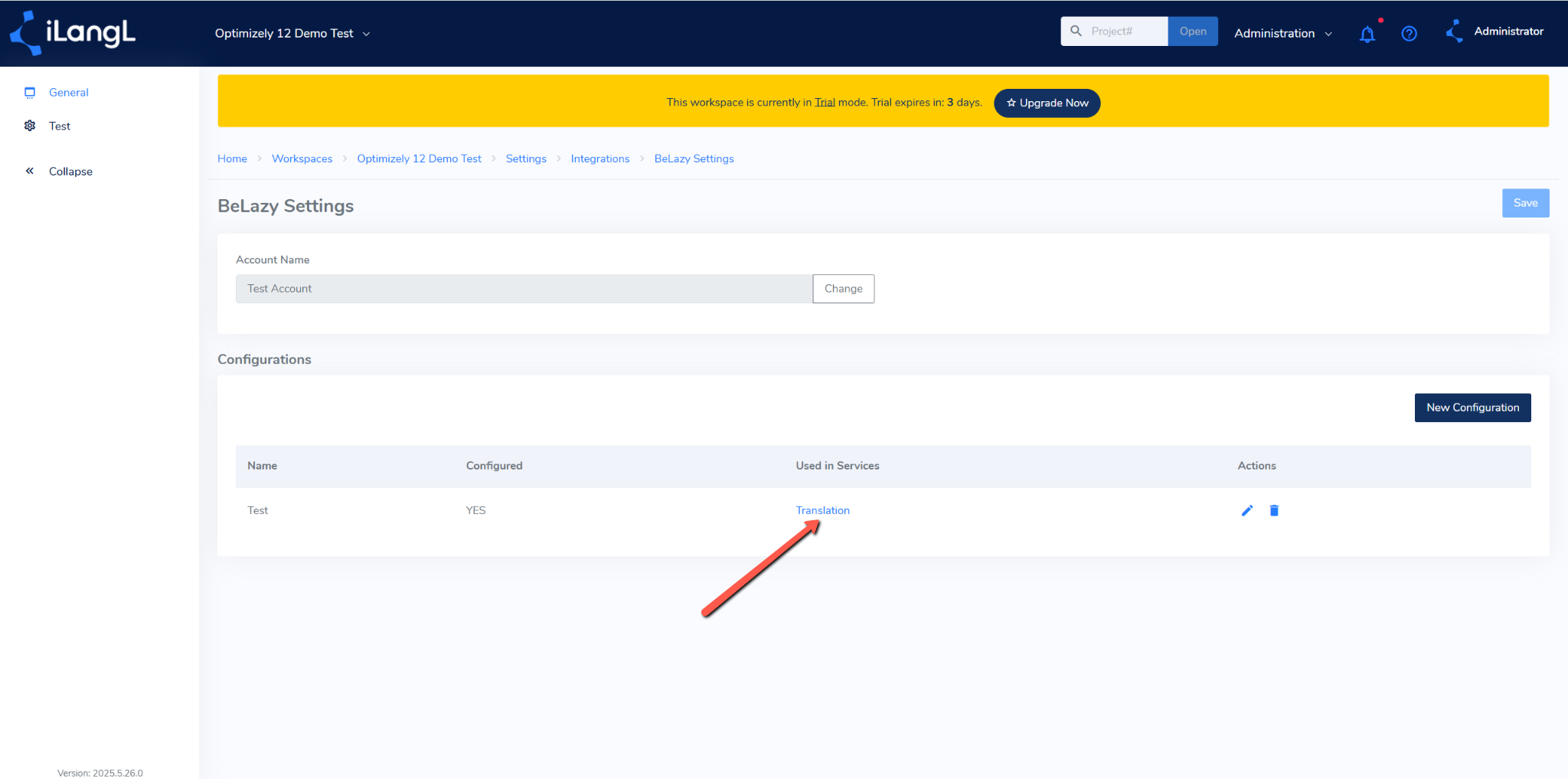Click the Used in Services column header
Screen dimensions: 1568x779
pyautogui.click(x=837, y=466)
